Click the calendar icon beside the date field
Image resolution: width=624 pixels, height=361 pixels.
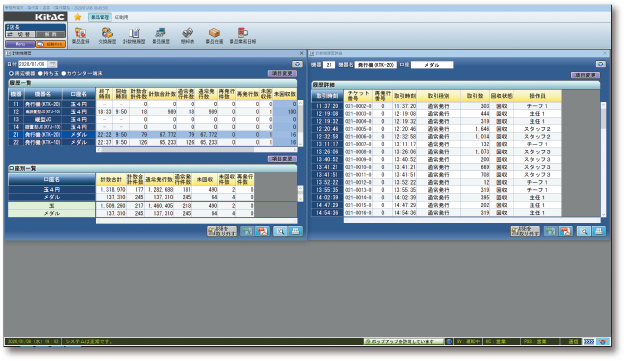[53, 64]
